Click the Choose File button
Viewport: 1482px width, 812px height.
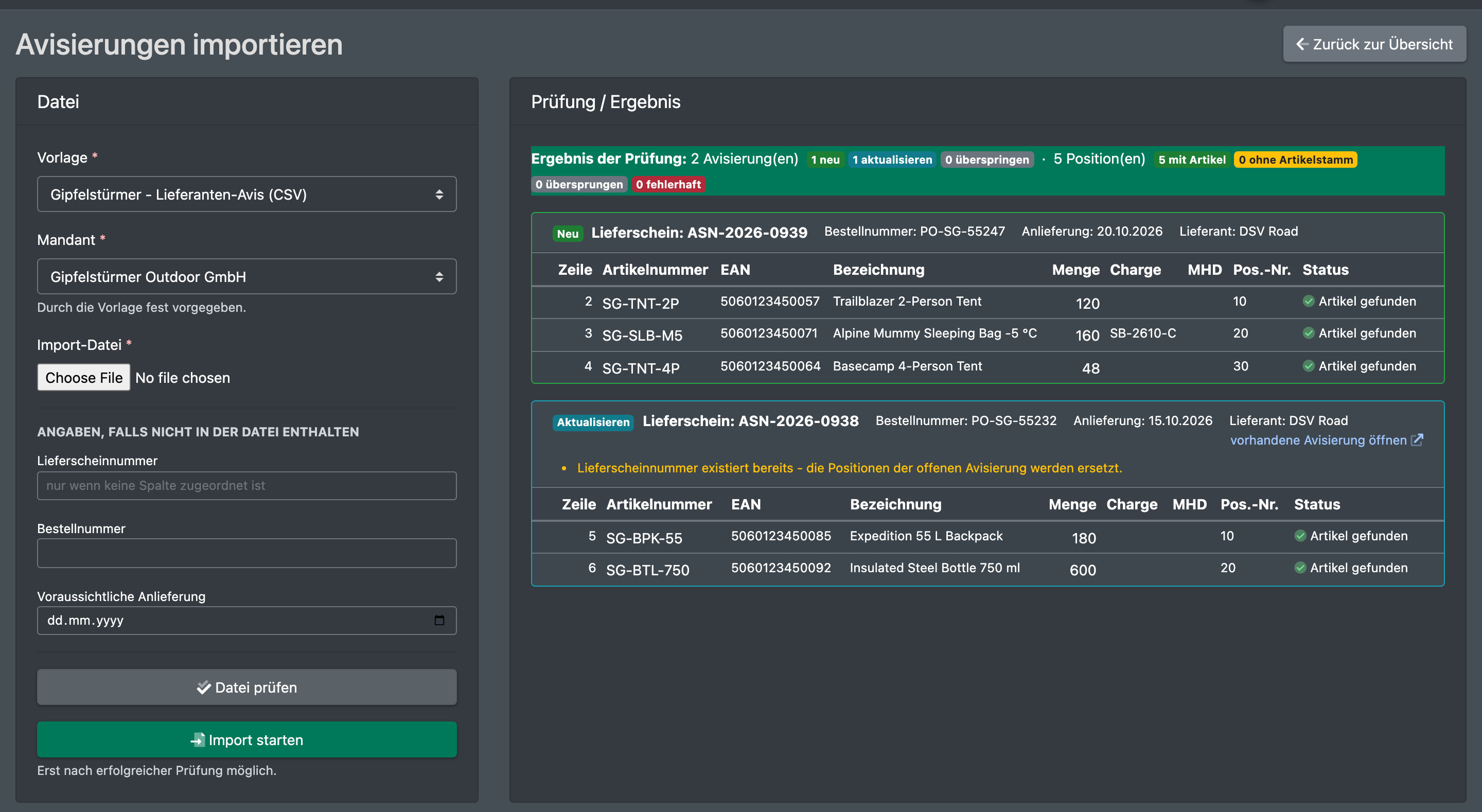click(x=84, y=378)
